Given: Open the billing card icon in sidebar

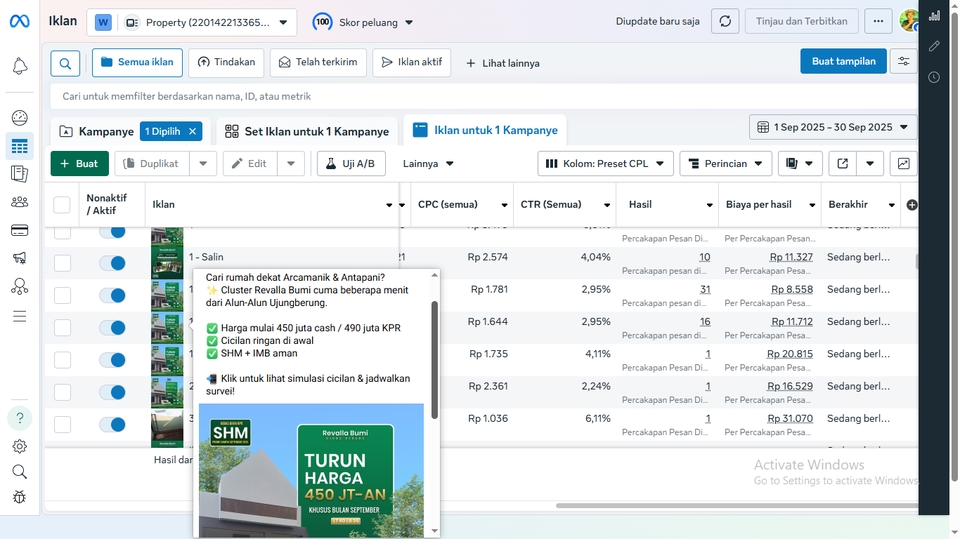Looking at the screenshot, I should (x=19, y=230).
